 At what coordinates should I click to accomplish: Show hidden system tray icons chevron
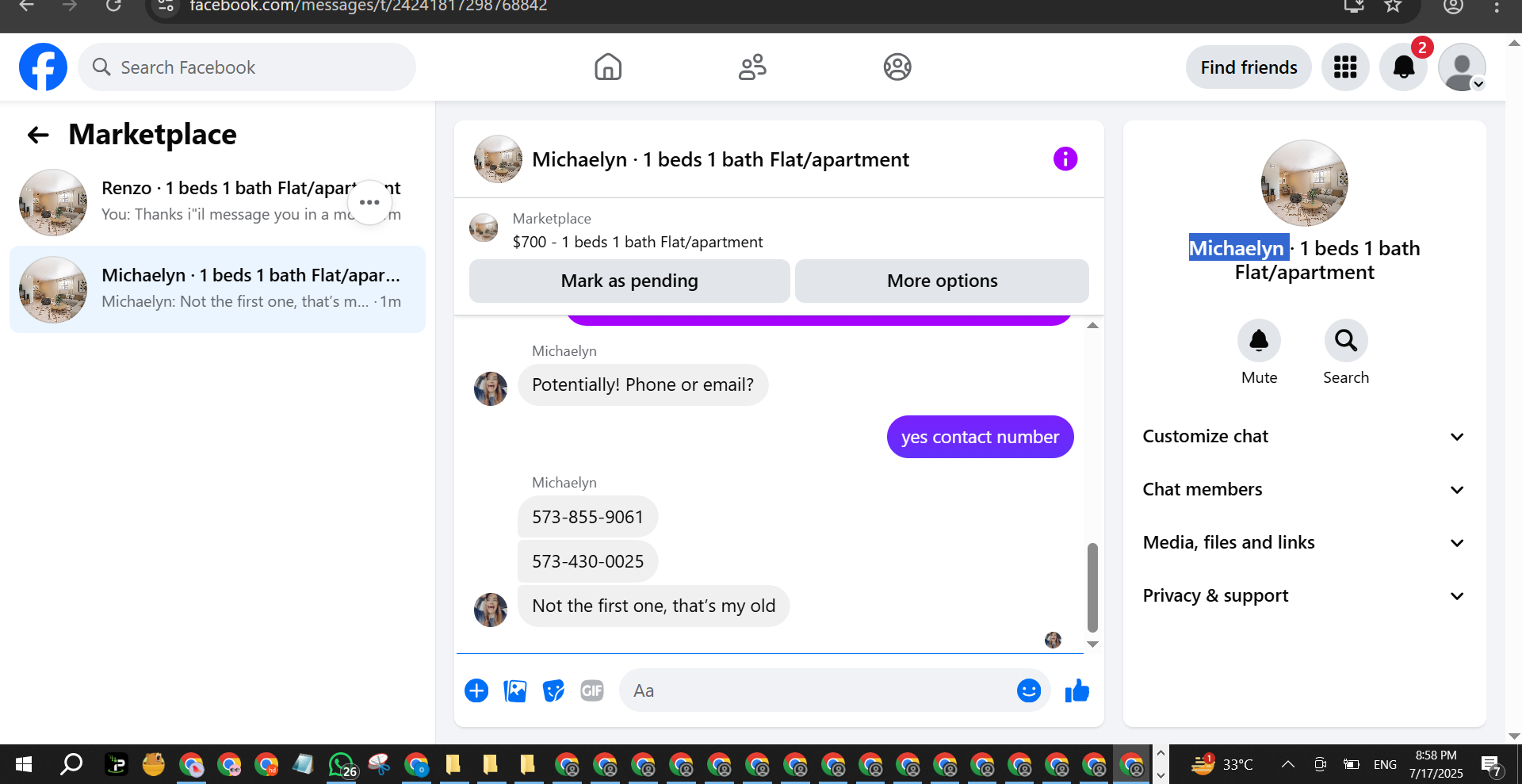[1288, 765]
